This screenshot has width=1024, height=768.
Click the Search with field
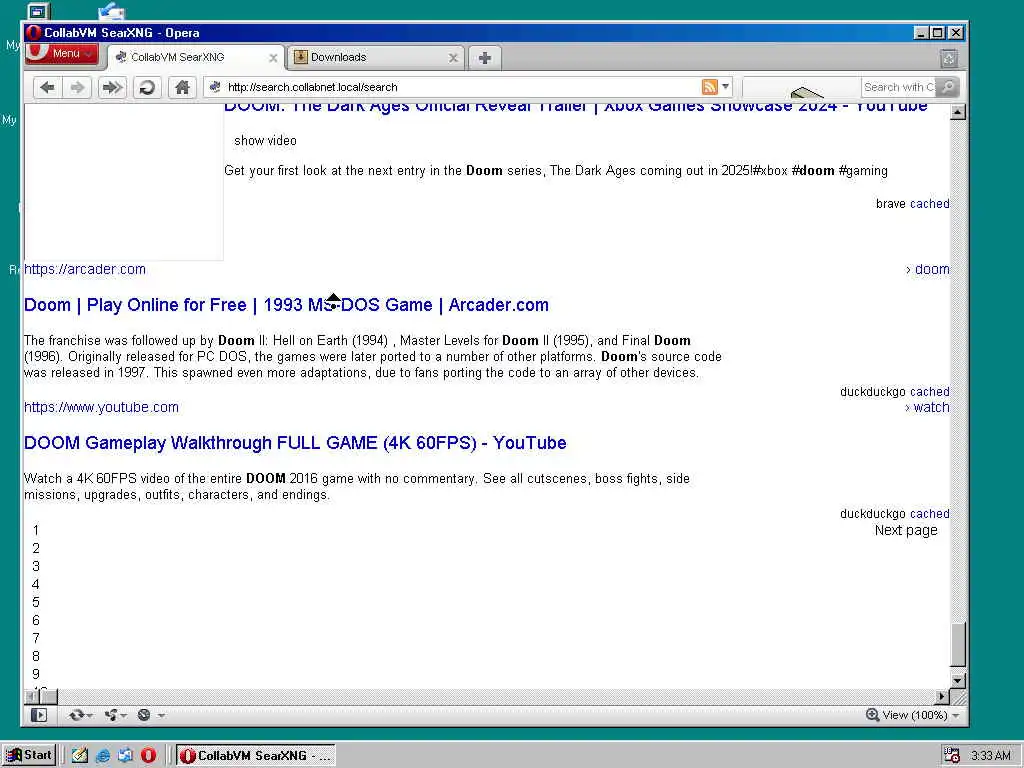[x=899, y=87]
